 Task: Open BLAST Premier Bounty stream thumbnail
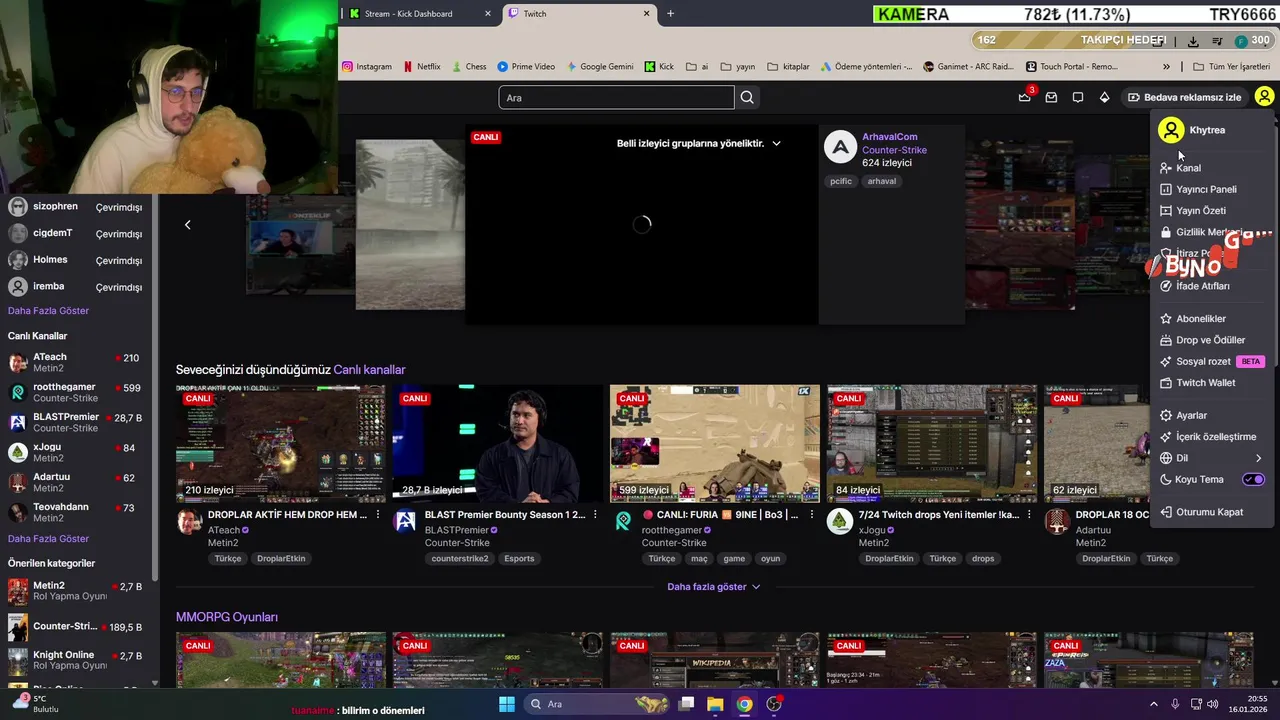pyautogui.click(x=497, y=443)
